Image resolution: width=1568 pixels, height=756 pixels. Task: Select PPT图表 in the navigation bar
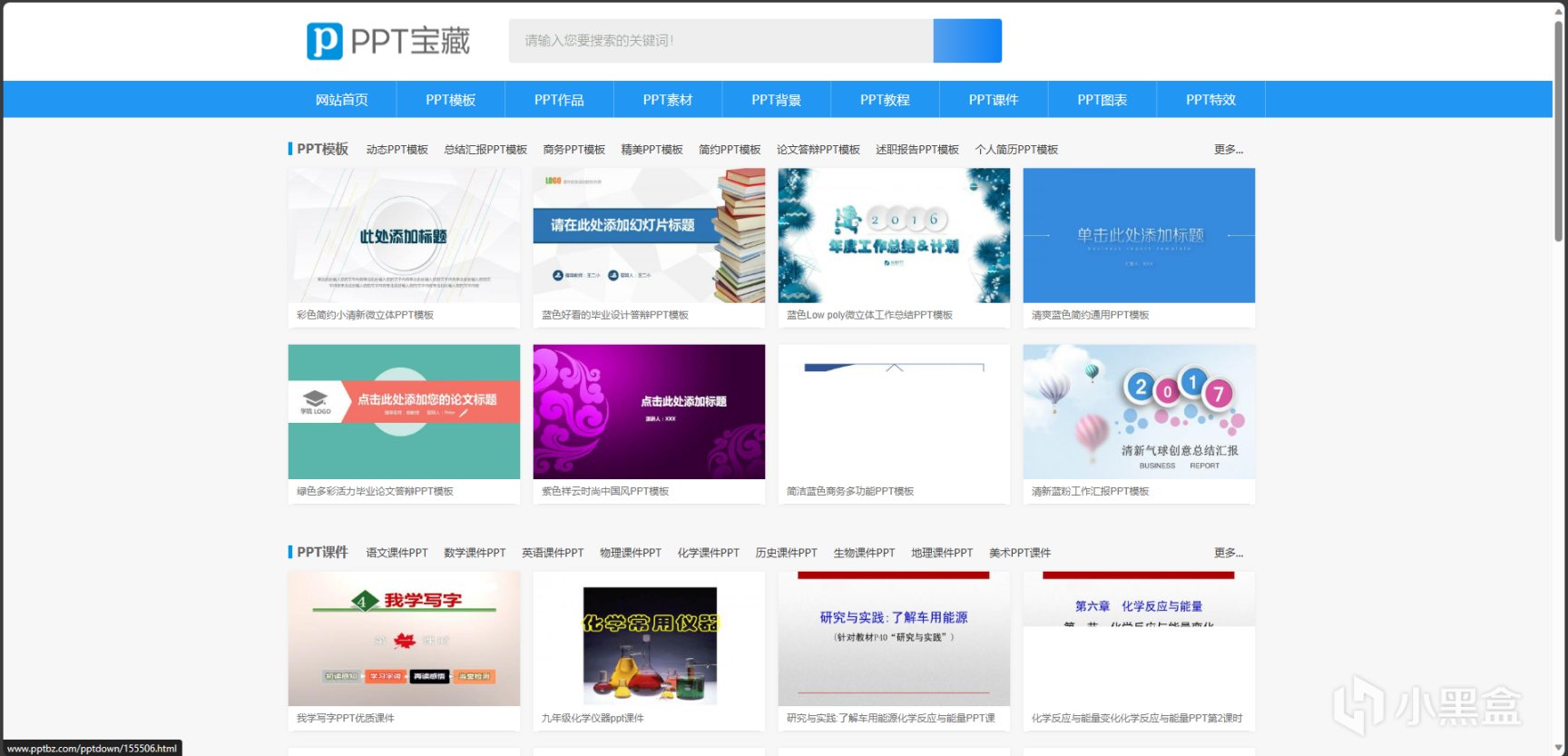[1102, 100]
